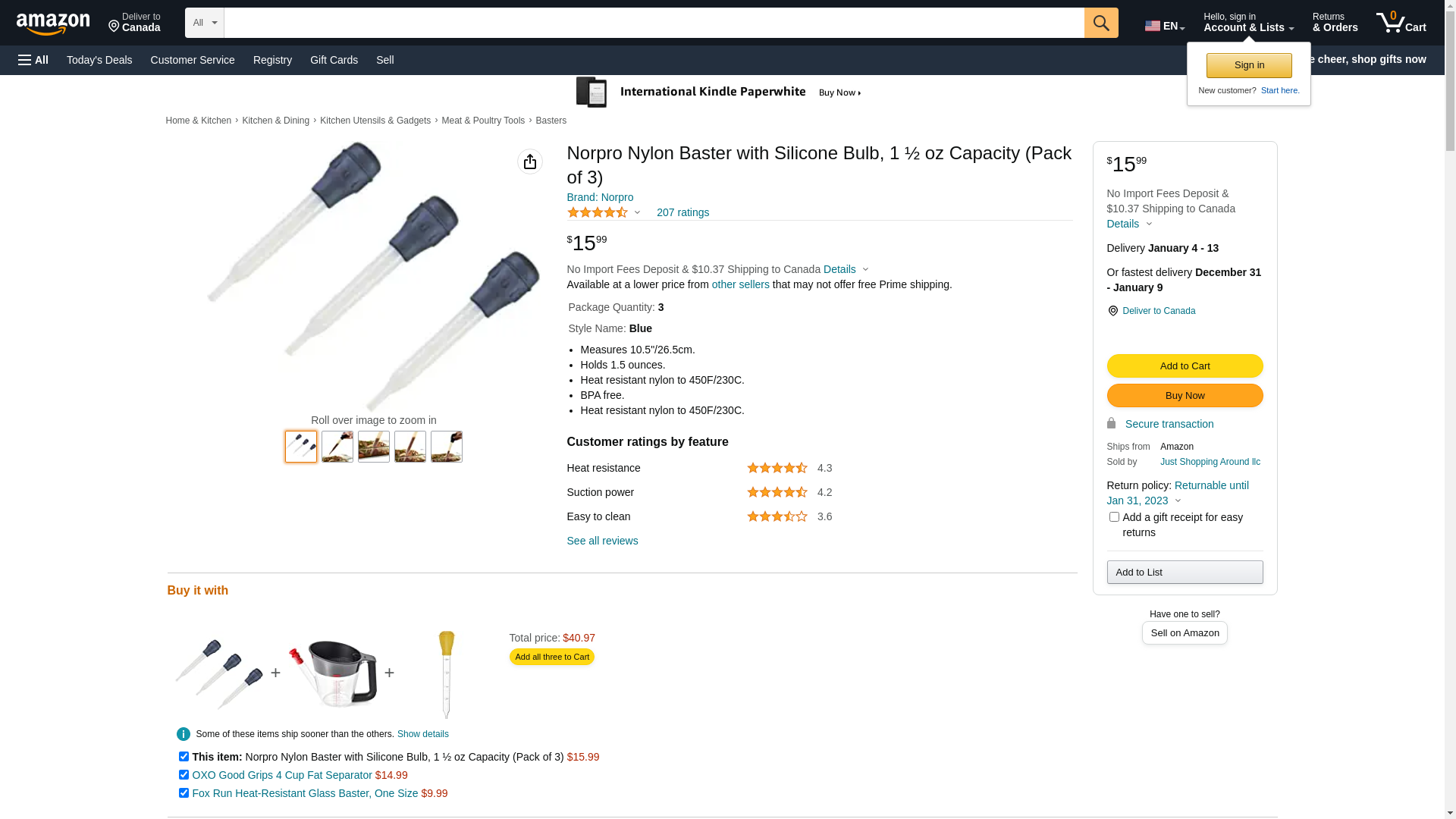Click the search magnifier button

pyautogui.click(x=1101, y=23)
